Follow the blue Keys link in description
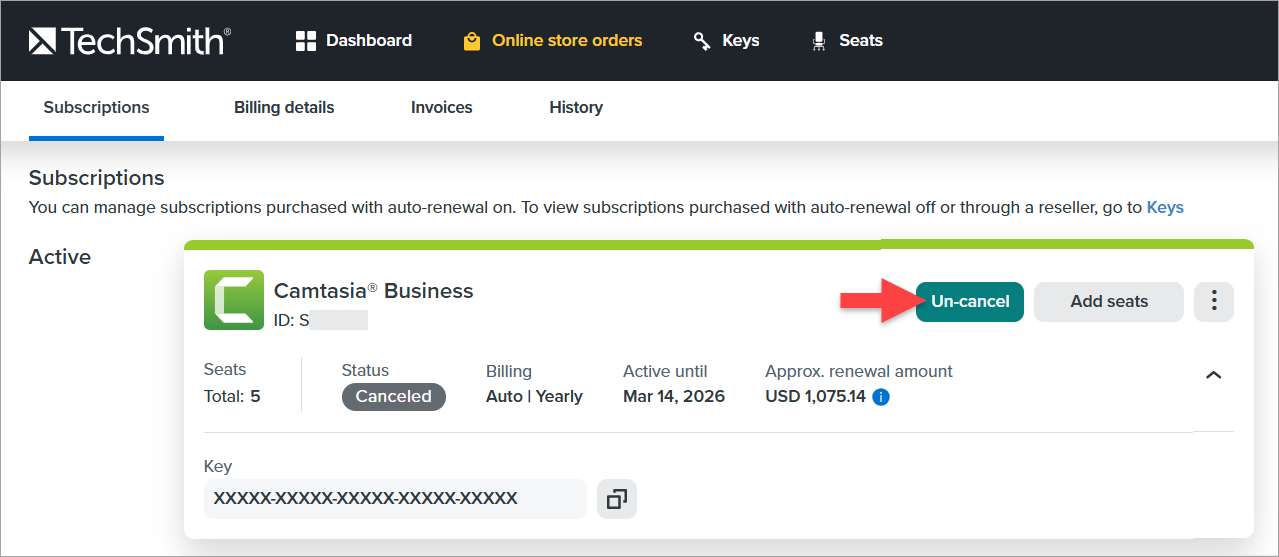The image size is (1279, 557). click(x=1165, y=208)
